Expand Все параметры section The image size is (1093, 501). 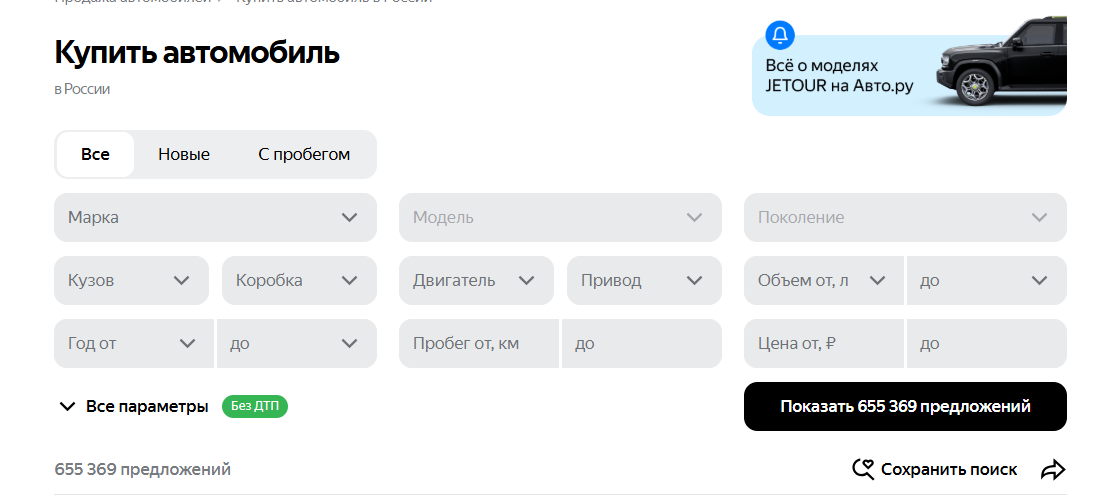[x=134, y=406]
